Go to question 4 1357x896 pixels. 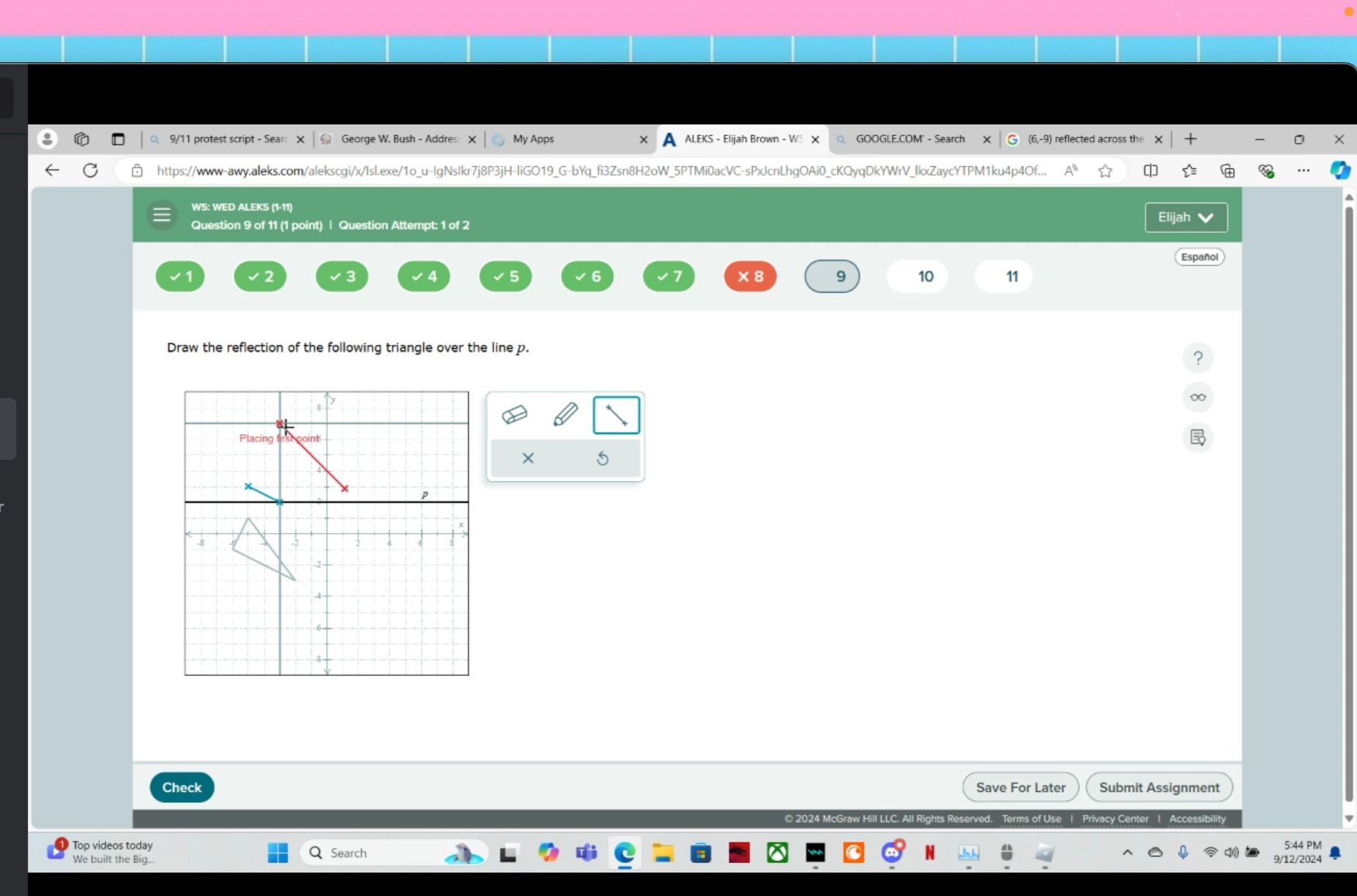424,277
